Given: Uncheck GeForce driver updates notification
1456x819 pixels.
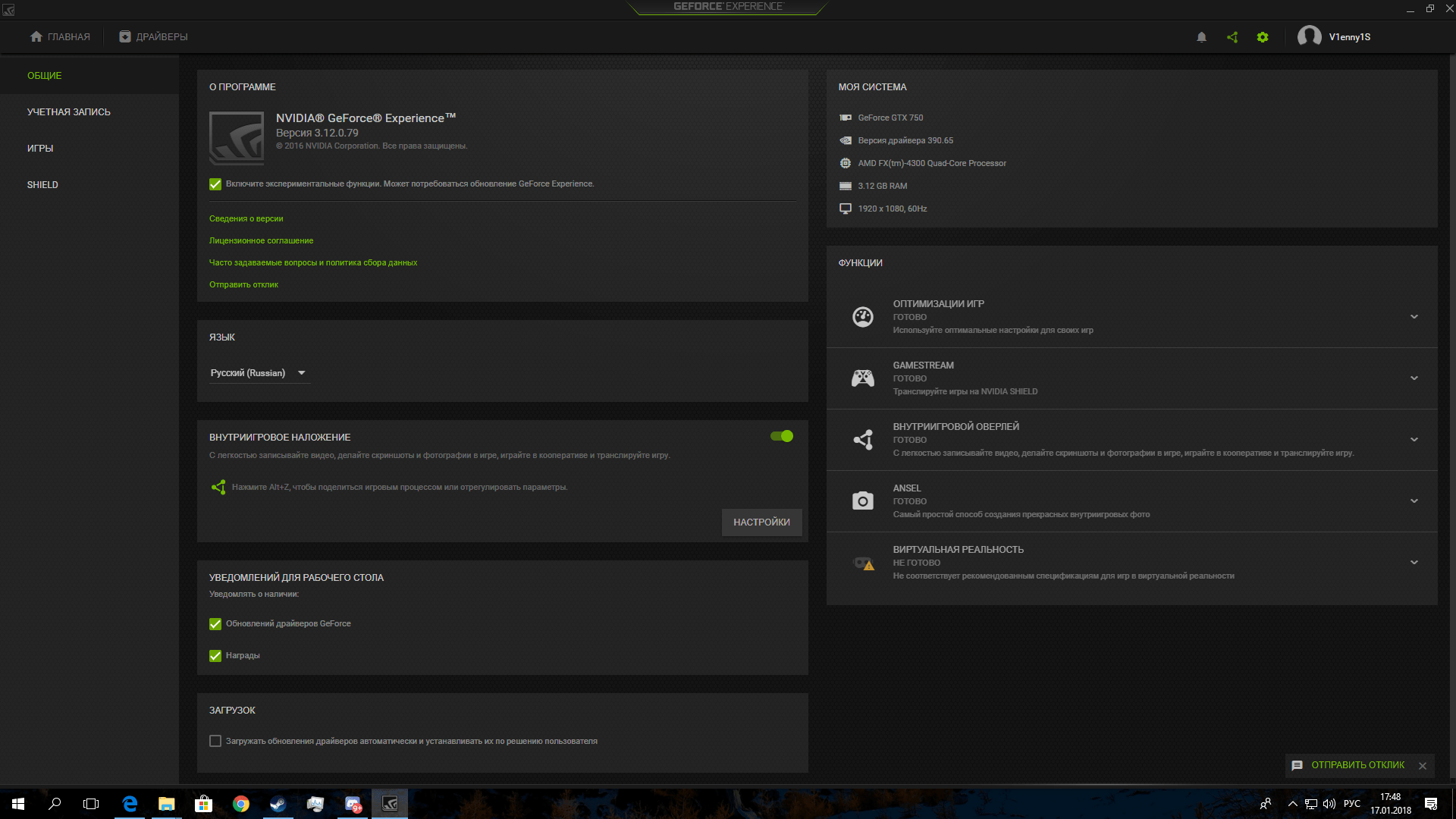Looking at the screenshot, I should click(x=215, y=624).
